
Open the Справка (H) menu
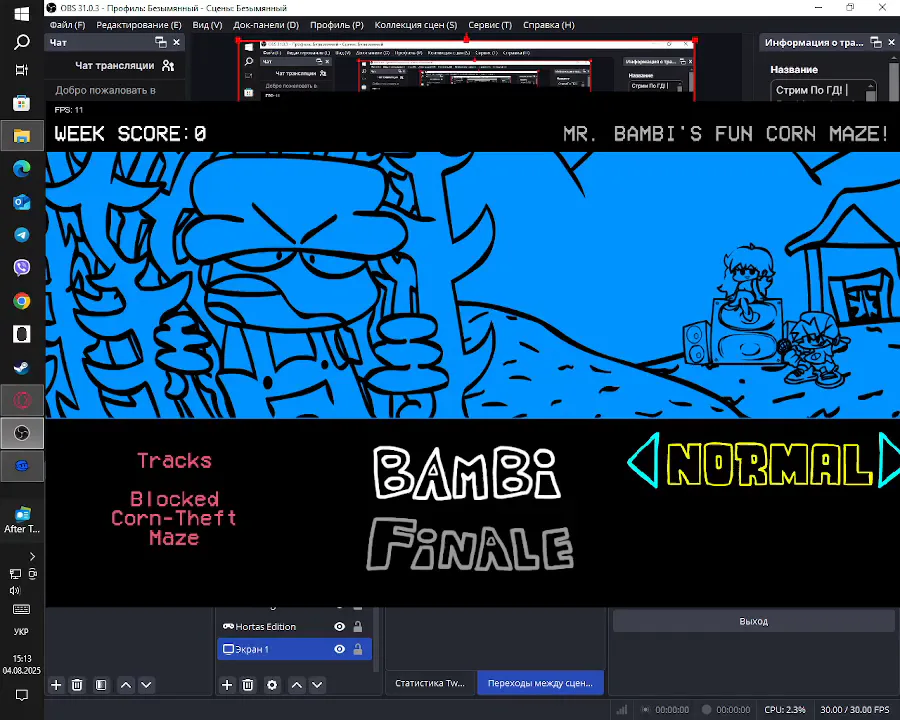(549, 25)
